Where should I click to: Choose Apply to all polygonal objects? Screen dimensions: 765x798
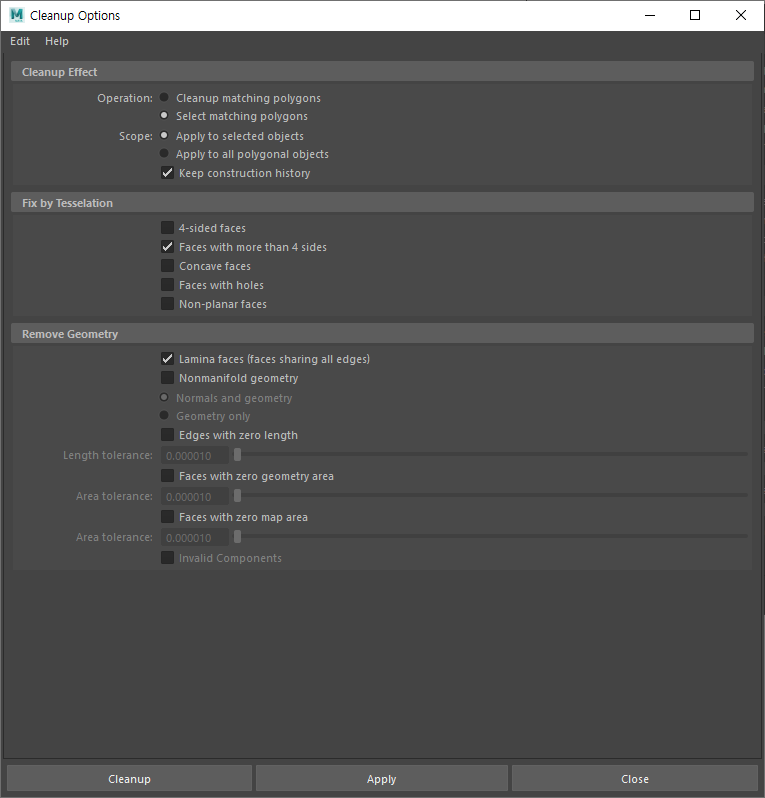pos(164,153)
